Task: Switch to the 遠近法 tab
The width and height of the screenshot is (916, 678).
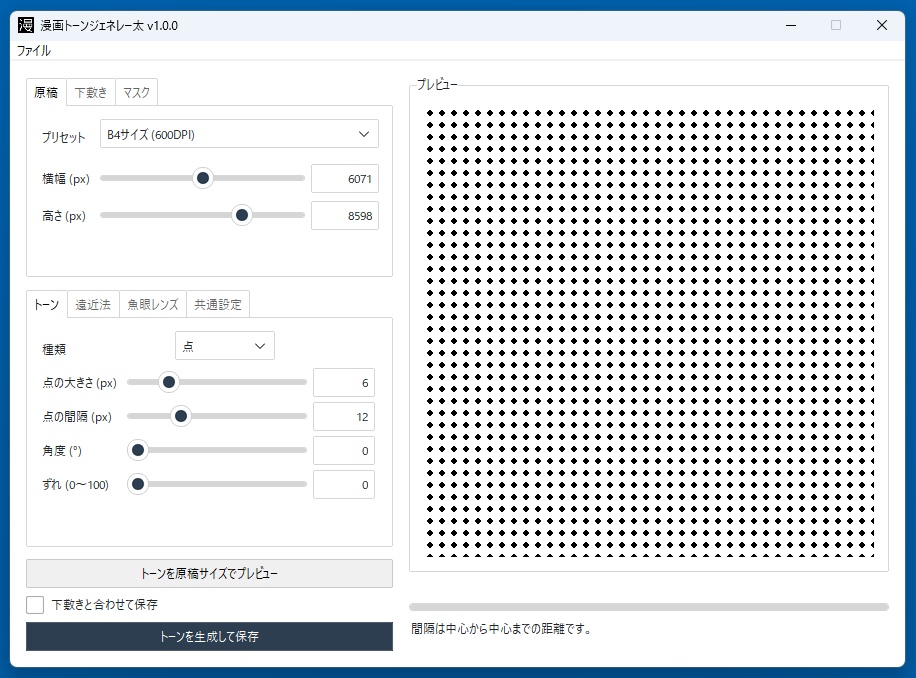Action: pyautogui.click(x=93, y=304)
